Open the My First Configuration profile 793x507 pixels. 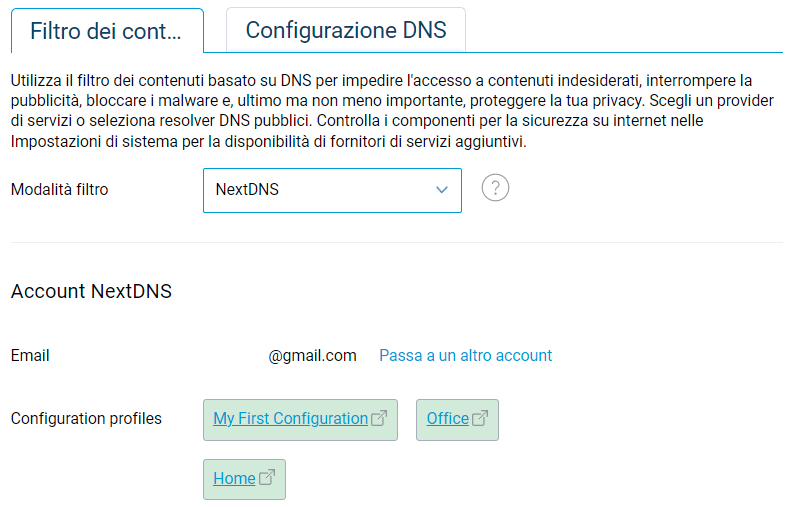(290, 419)
